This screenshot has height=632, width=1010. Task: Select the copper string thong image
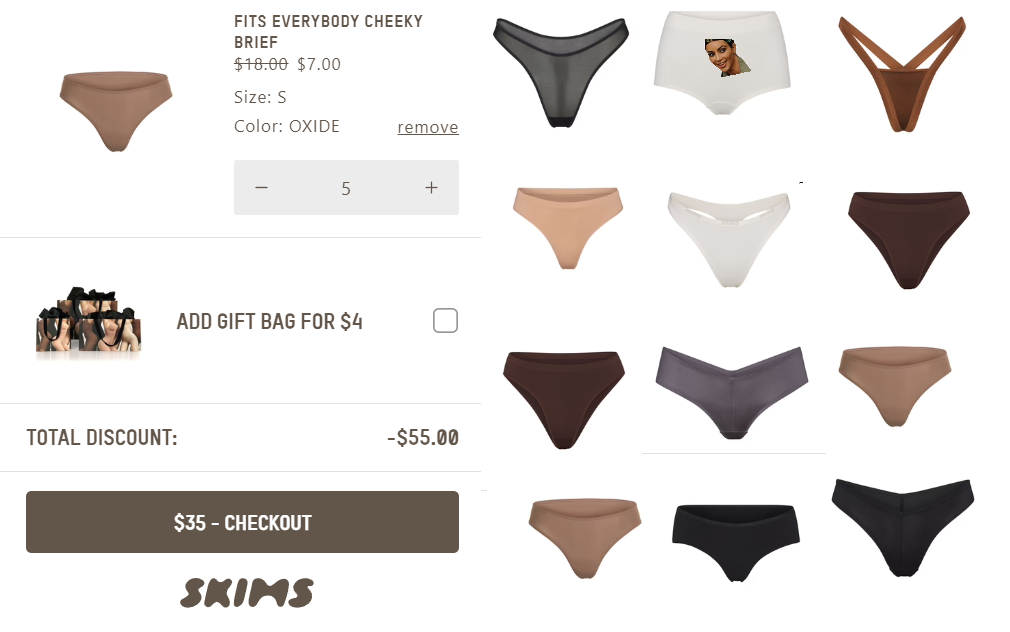[902, 74]
